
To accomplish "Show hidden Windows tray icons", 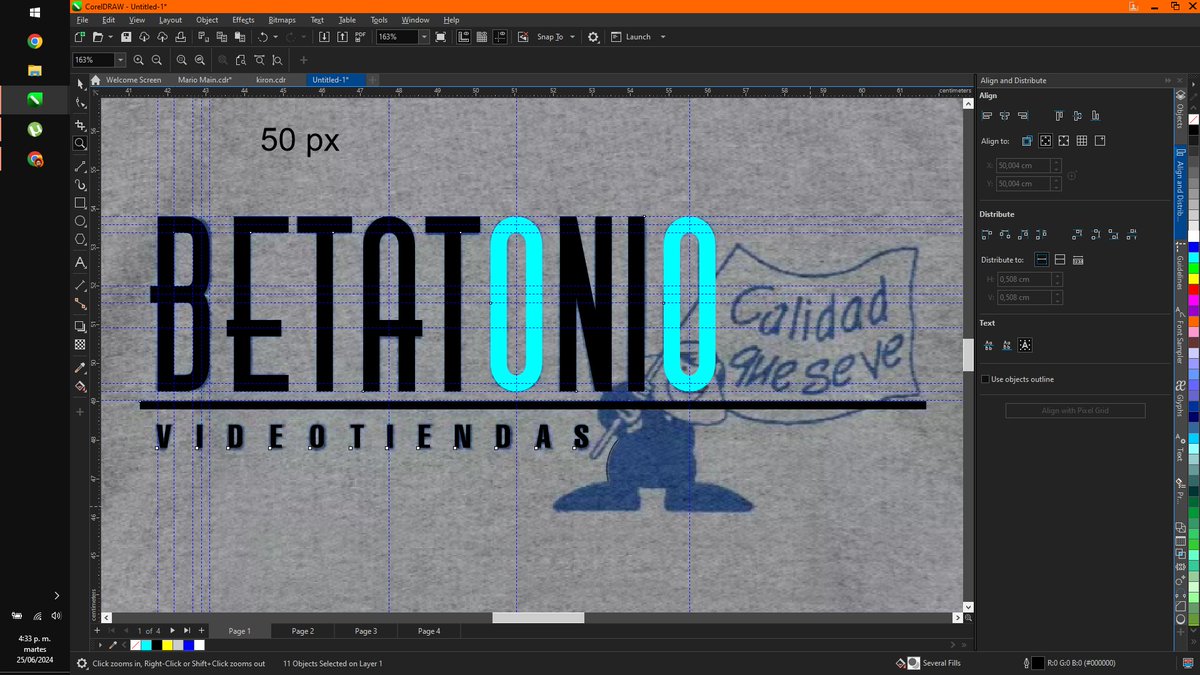I will (56, 595).
